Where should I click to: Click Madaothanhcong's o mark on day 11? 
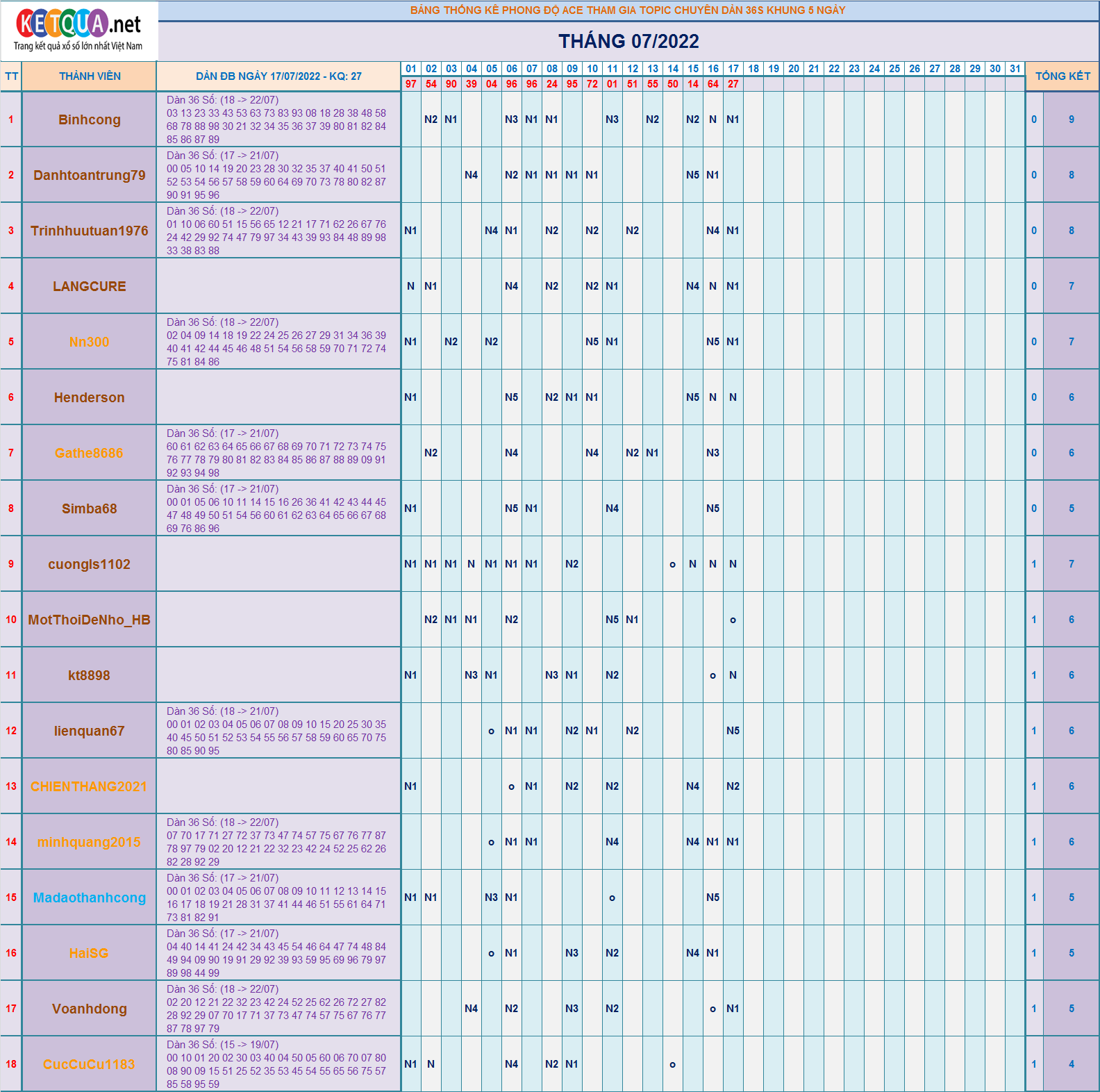(x=612, y=897)
